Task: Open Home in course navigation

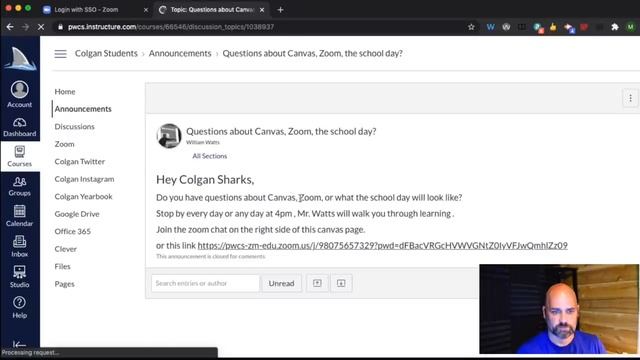Action: (65, 91)
